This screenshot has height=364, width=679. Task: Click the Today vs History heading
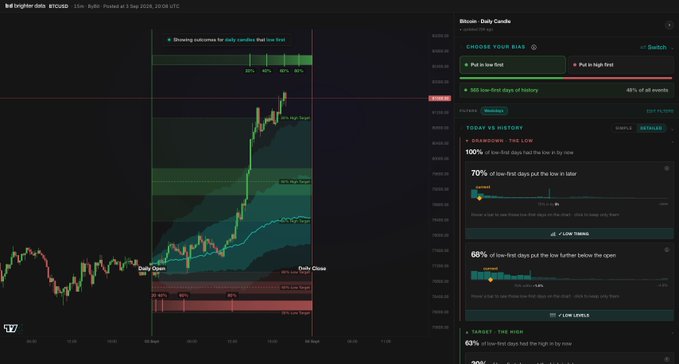pyautogui.click(x=495, y=128)
